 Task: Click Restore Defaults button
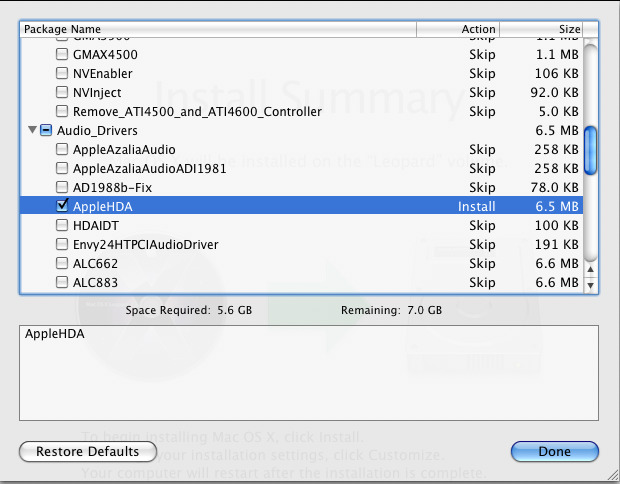pos(88,452)
